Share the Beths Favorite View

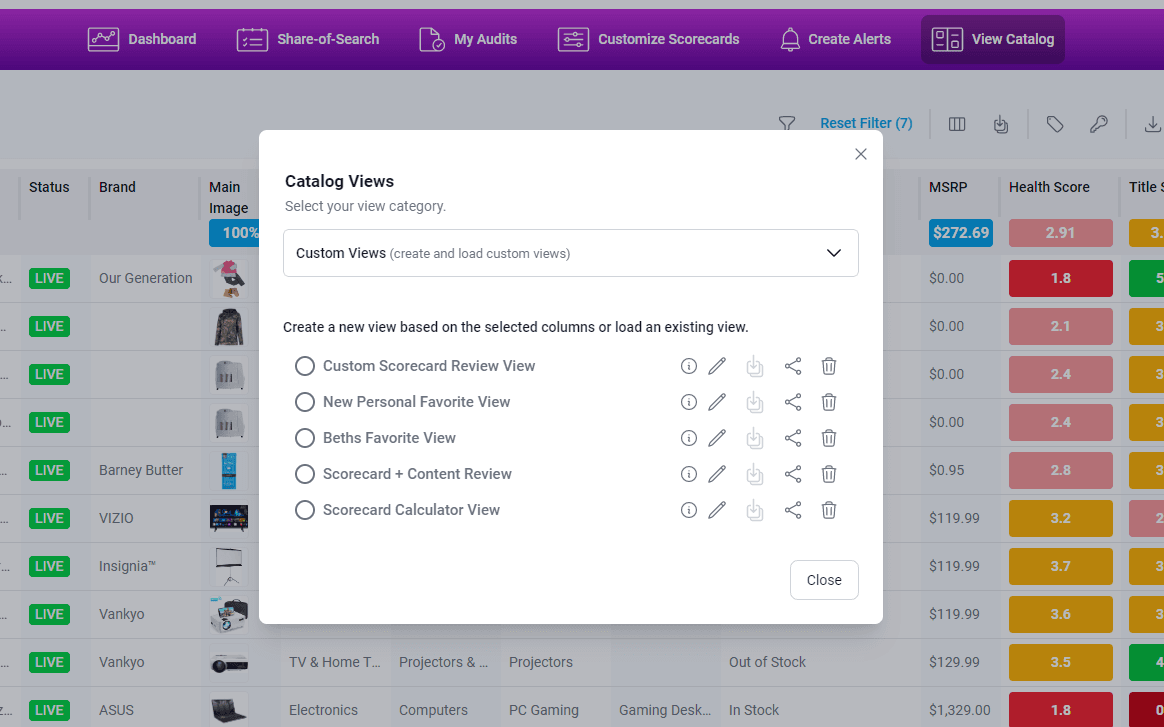click(x=793, y=438)
